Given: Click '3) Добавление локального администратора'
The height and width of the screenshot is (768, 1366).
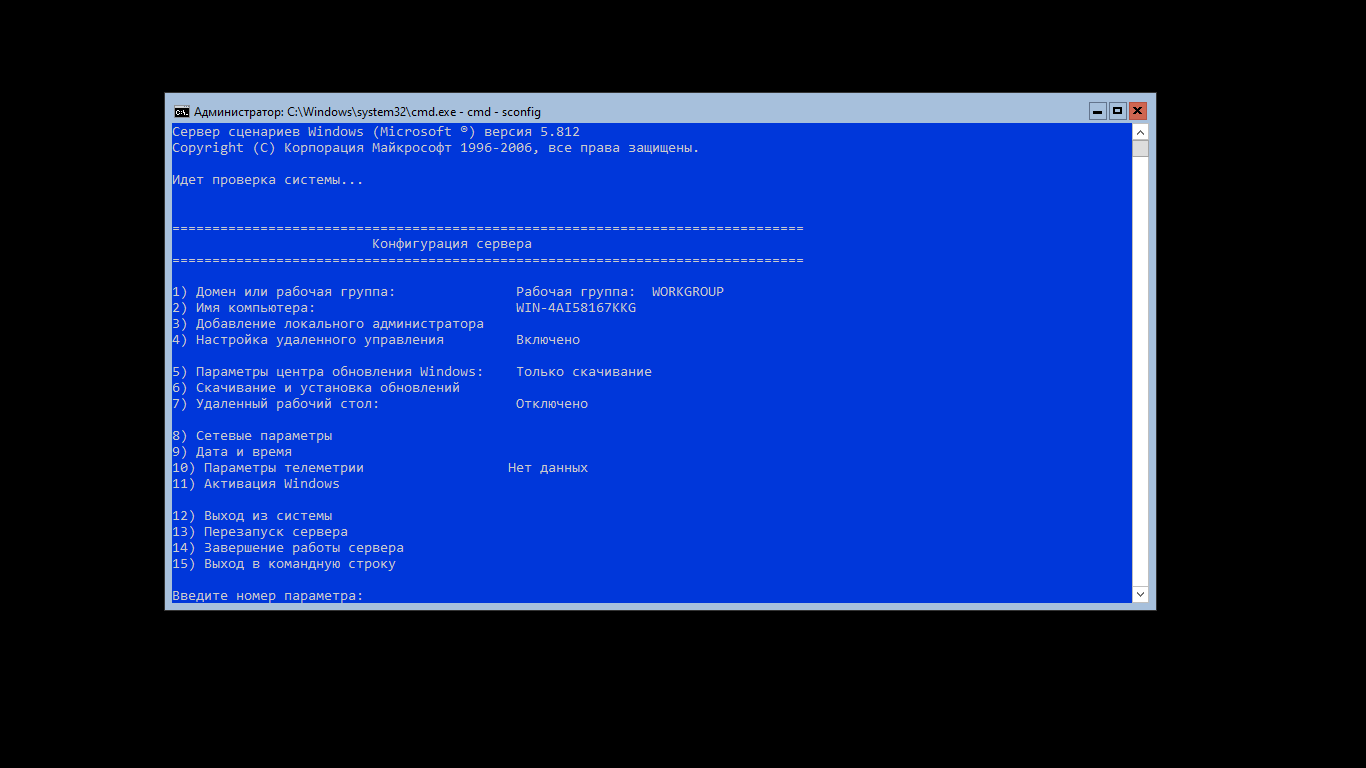Looking at the screenshot, I should click(328, 324).
